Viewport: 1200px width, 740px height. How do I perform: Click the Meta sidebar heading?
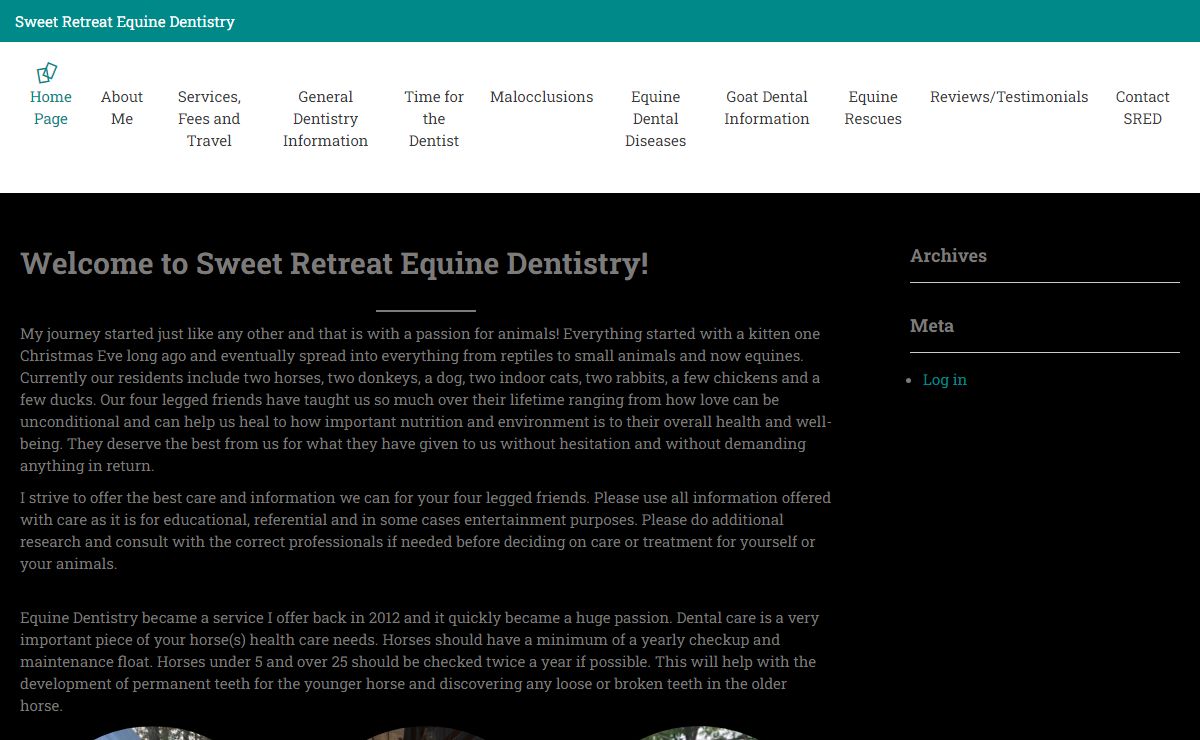coord(932,326)
